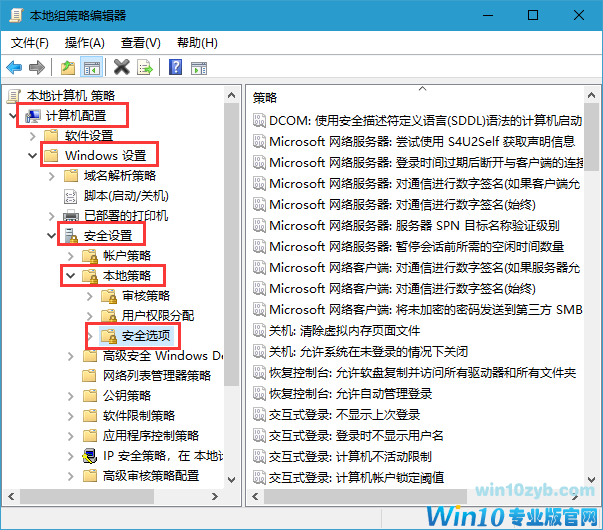The width and height of the screenshot is (603, 530).
Task: Expand the 域名解析策略 node
Action: point(52,176)
